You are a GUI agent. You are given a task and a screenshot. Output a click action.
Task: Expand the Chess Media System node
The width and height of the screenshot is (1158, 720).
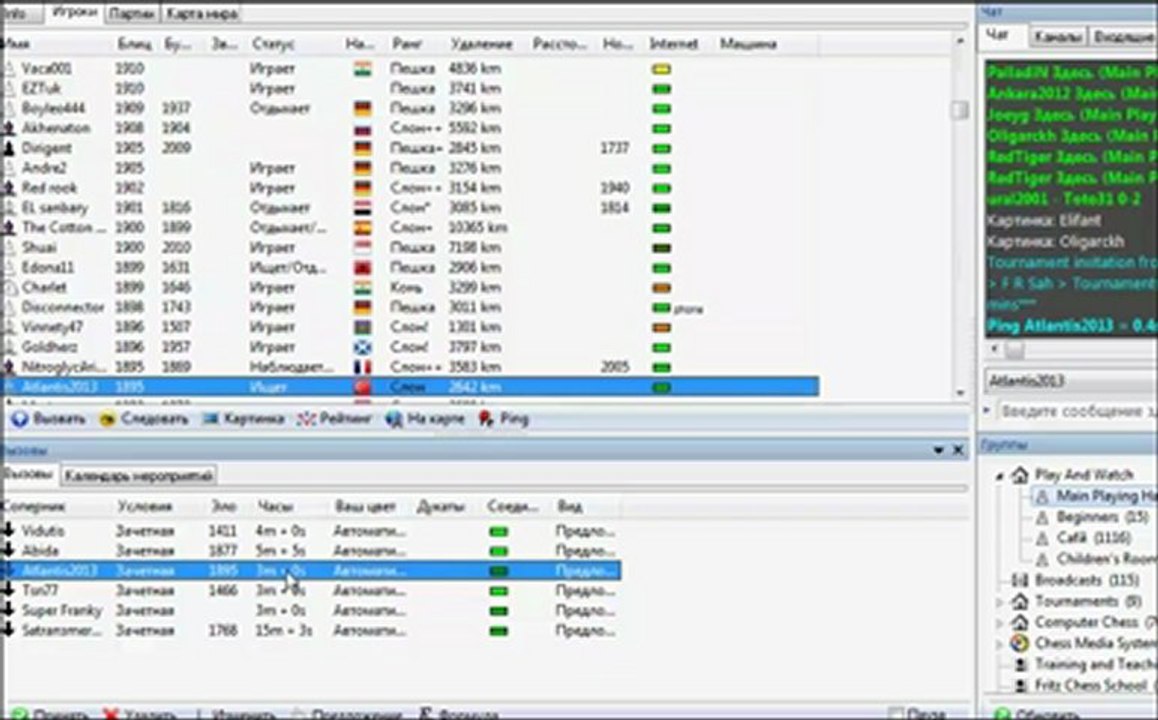tap(999, 644)
